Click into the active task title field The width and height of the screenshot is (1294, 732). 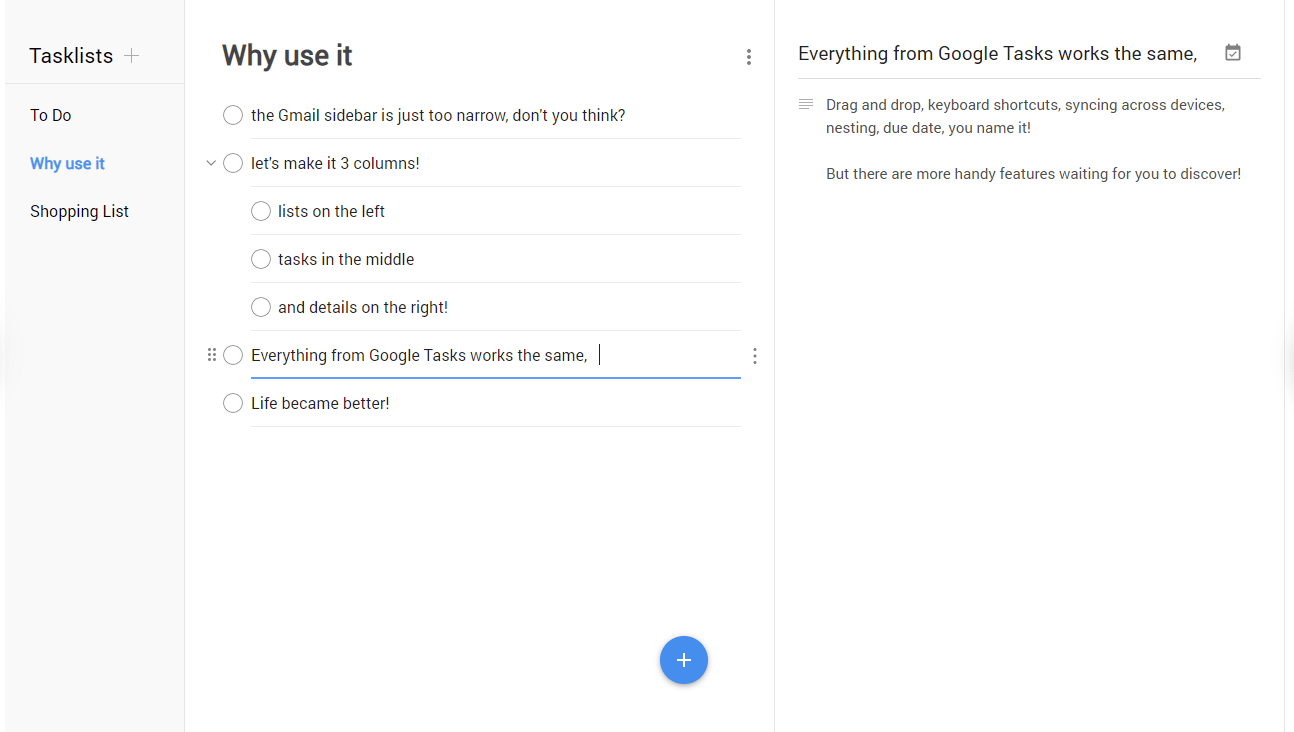click(495, 355)
